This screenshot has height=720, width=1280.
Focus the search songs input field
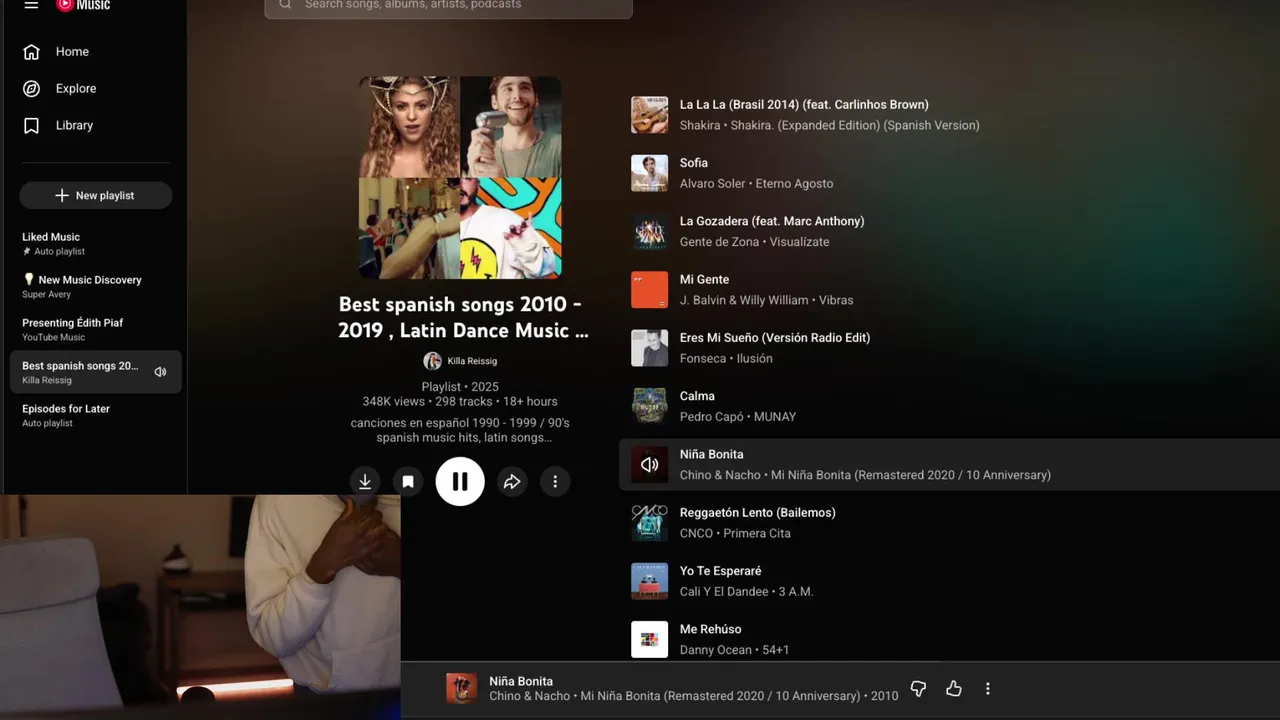pos(448,6)
